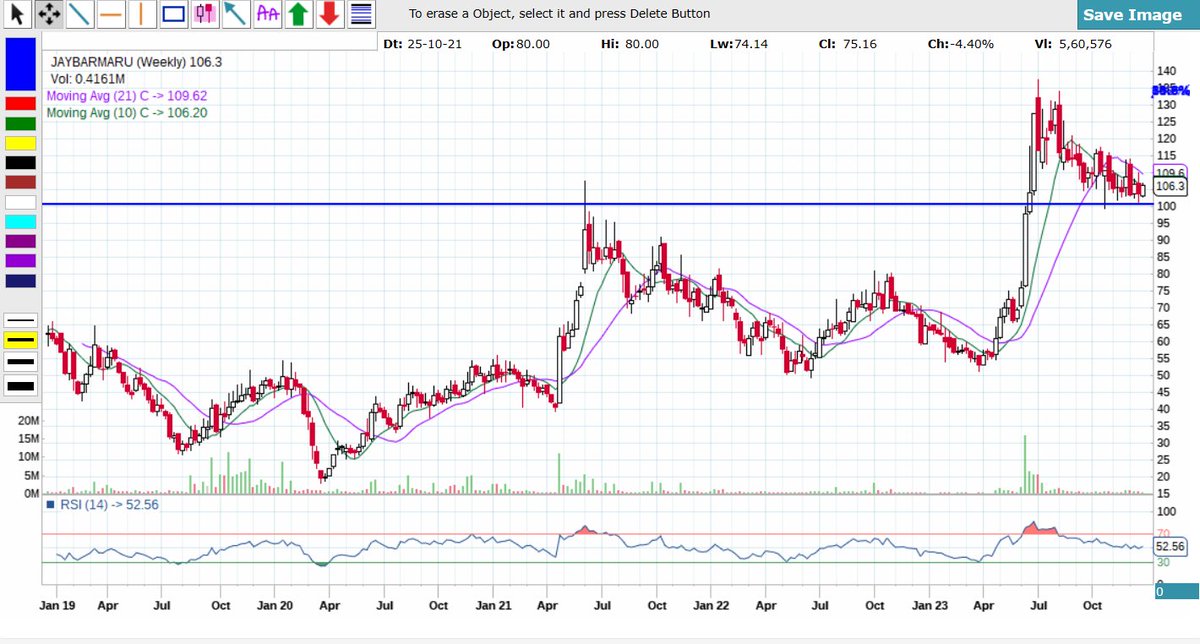Click the candlestick chart tool icon
The image size is (1200, 644).
click(x=204, y=14)
